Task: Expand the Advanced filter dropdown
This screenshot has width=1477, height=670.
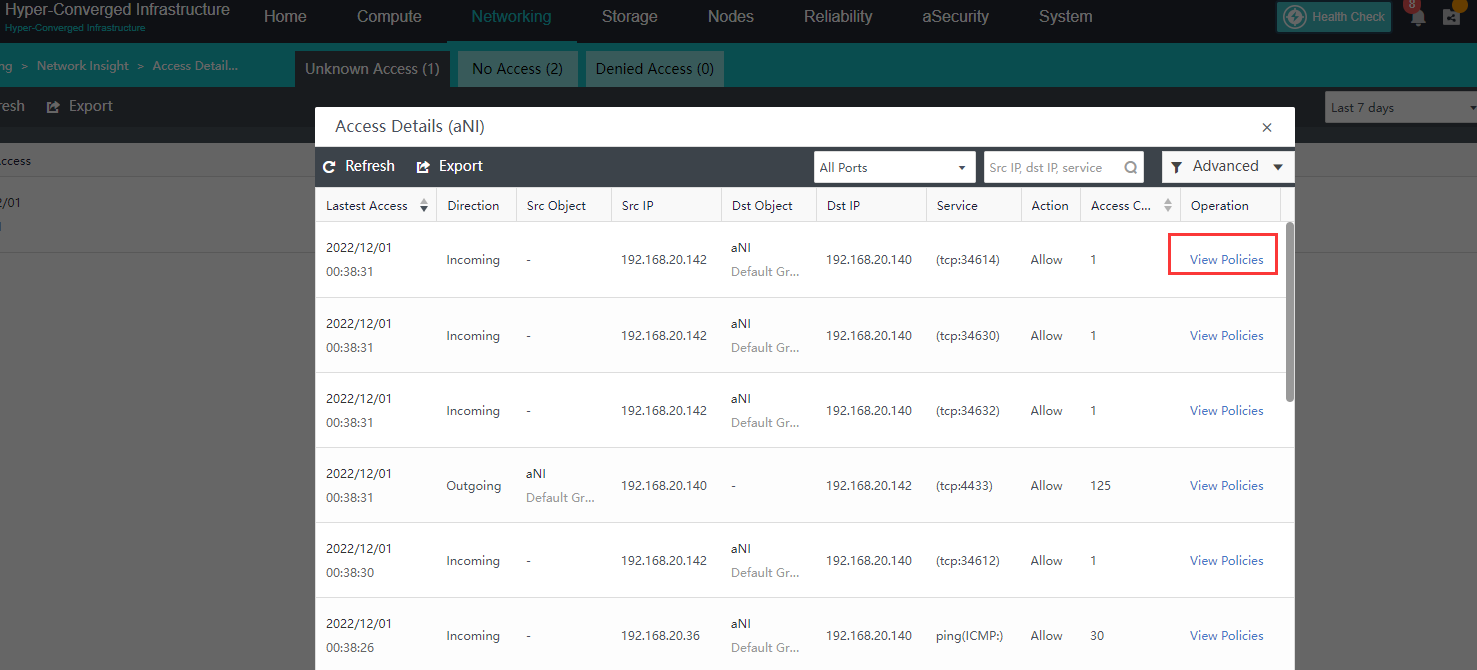Action: point(1228,167)
